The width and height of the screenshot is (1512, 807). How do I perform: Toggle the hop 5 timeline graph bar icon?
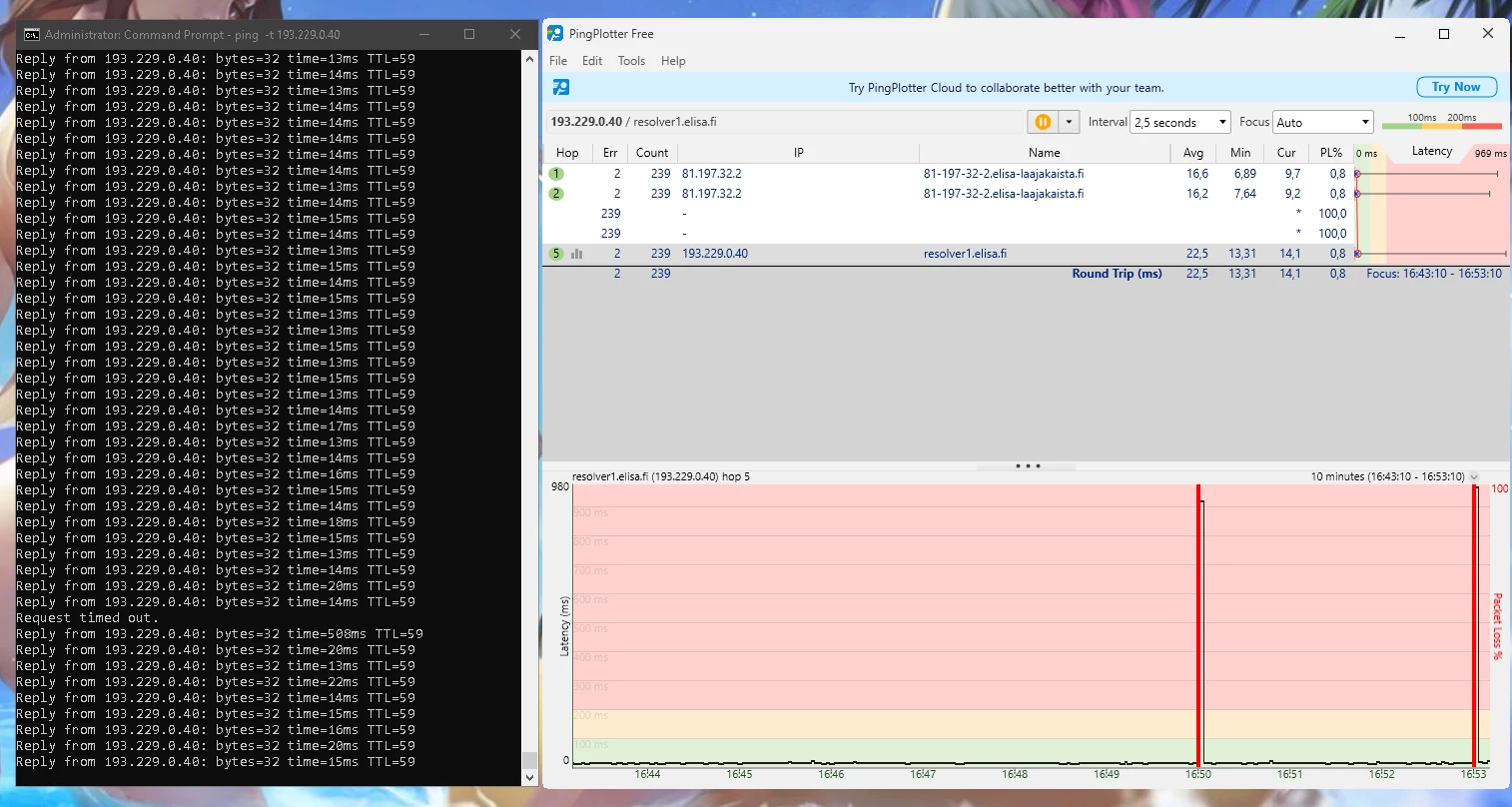(x=576, y=254)
